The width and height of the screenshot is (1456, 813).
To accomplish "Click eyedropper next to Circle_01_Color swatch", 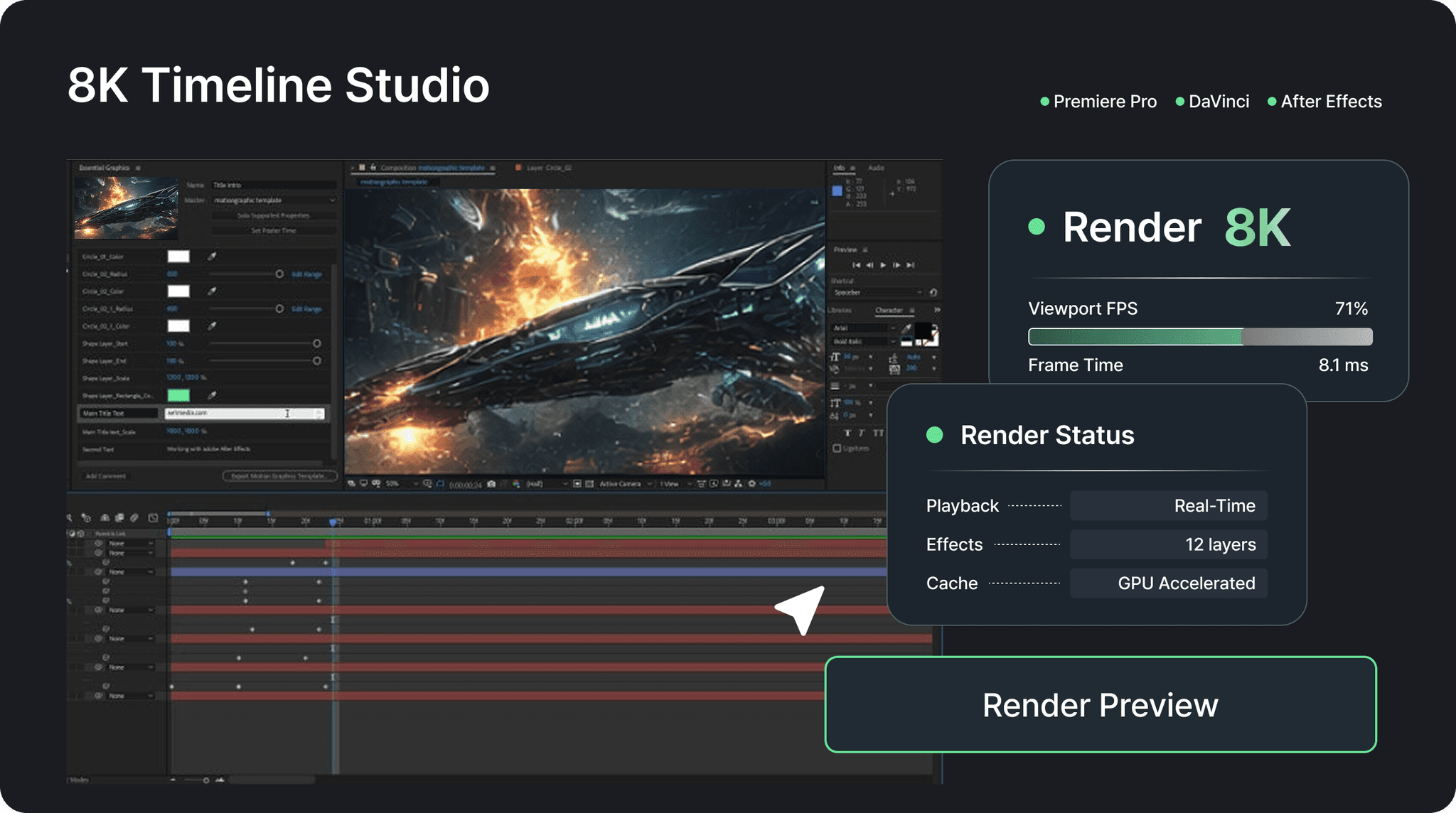I will click(x=212, y=256).
